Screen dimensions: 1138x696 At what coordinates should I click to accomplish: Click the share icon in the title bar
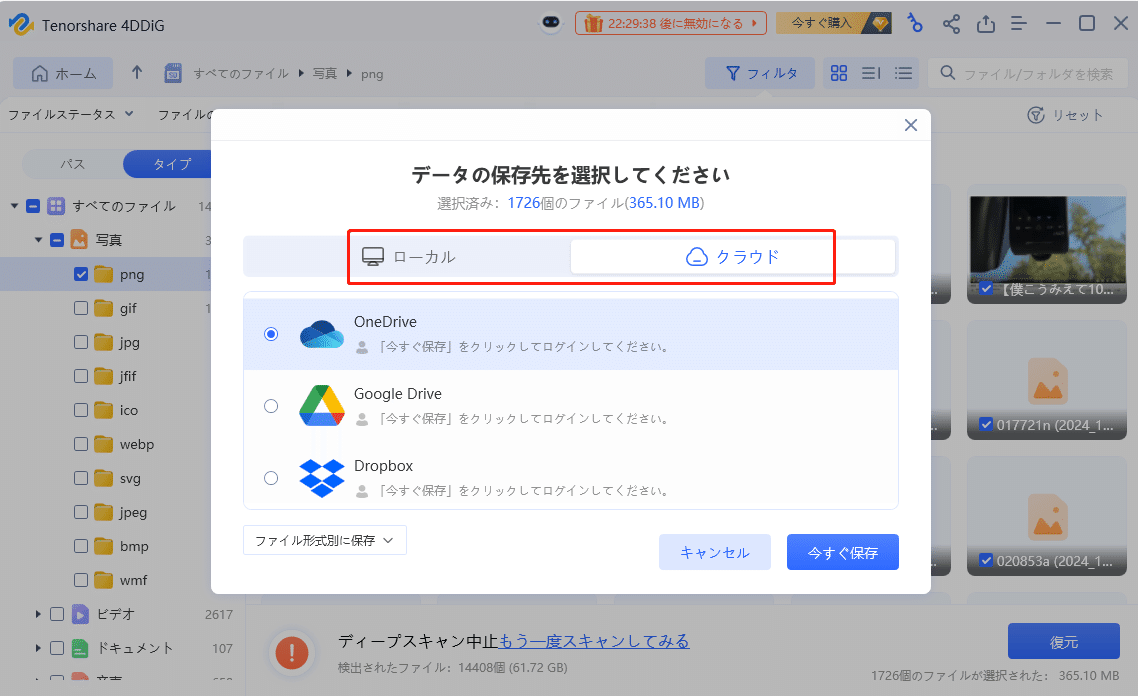pyautogui.click(x=951, y=22)
